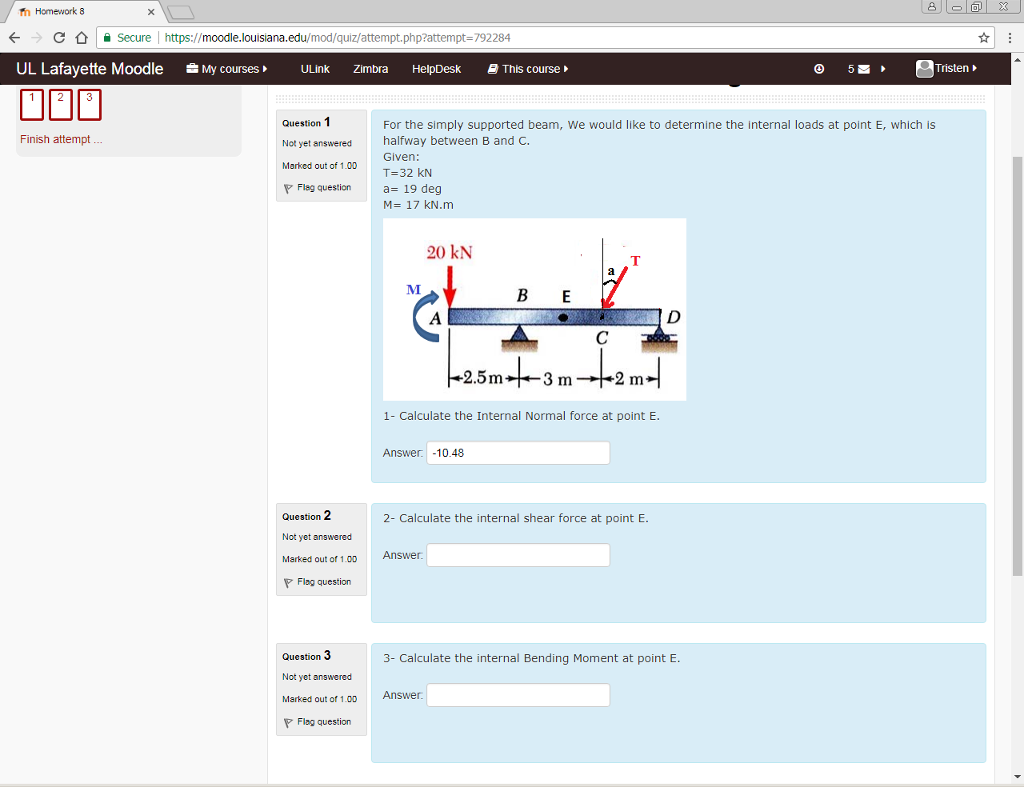The height and width of the screenshot is (787, 1024).
Task: Go back with the browser back arrow
Action: [14, 38]
